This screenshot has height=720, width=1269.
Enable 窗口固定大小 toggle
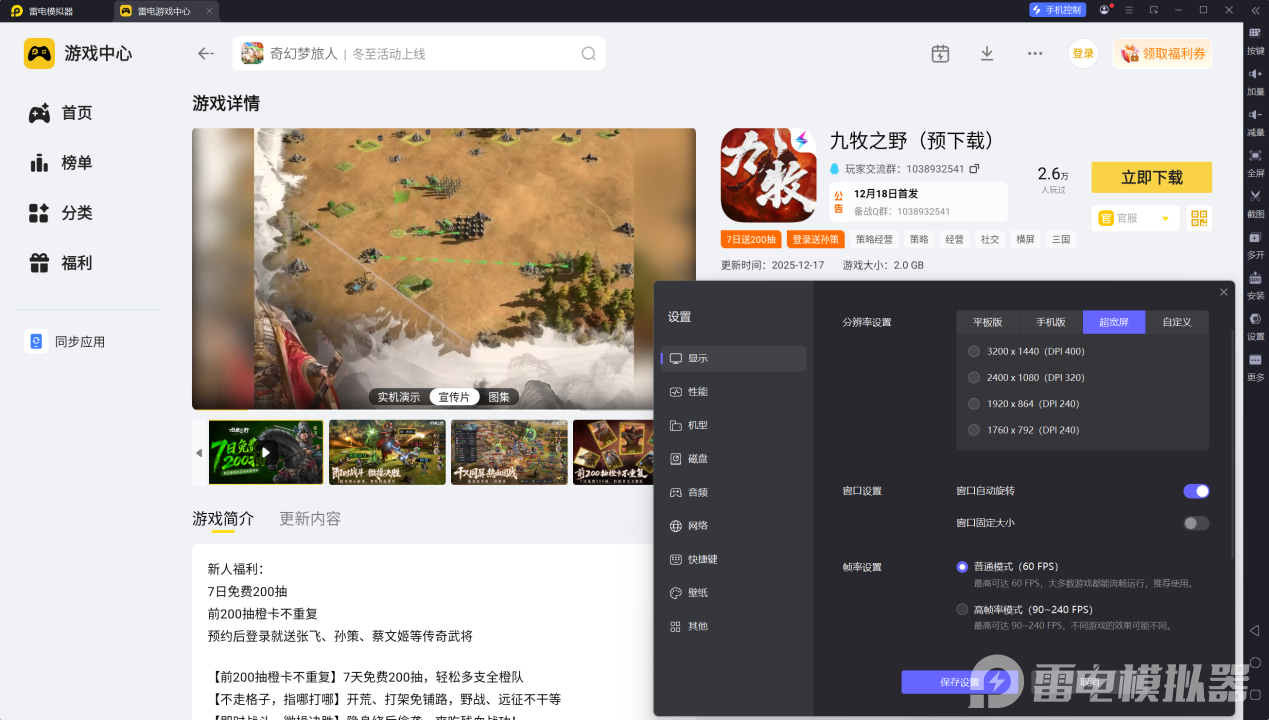pyautogui.click(x=1196, y=523)
